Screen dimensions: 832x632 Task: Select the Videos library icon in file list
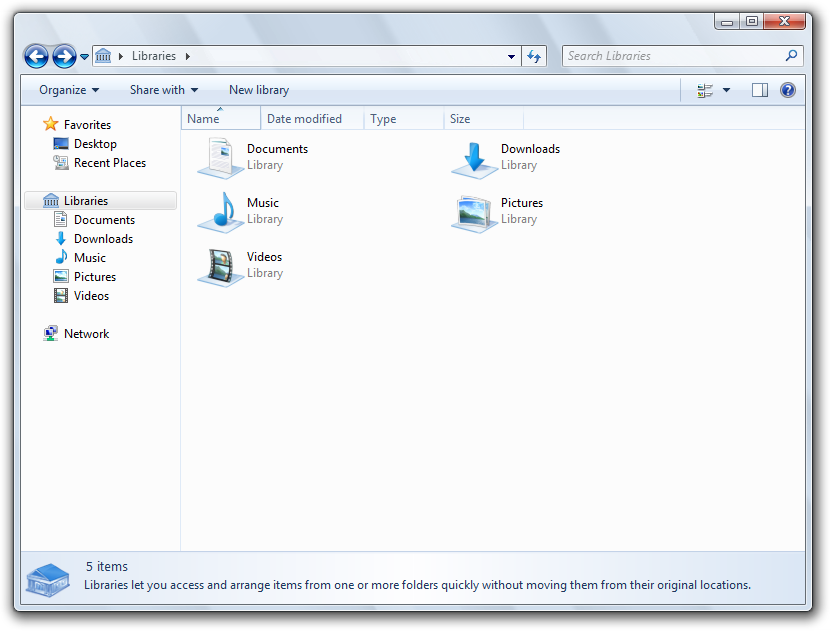pyautogui.click(x=220, y=265)
